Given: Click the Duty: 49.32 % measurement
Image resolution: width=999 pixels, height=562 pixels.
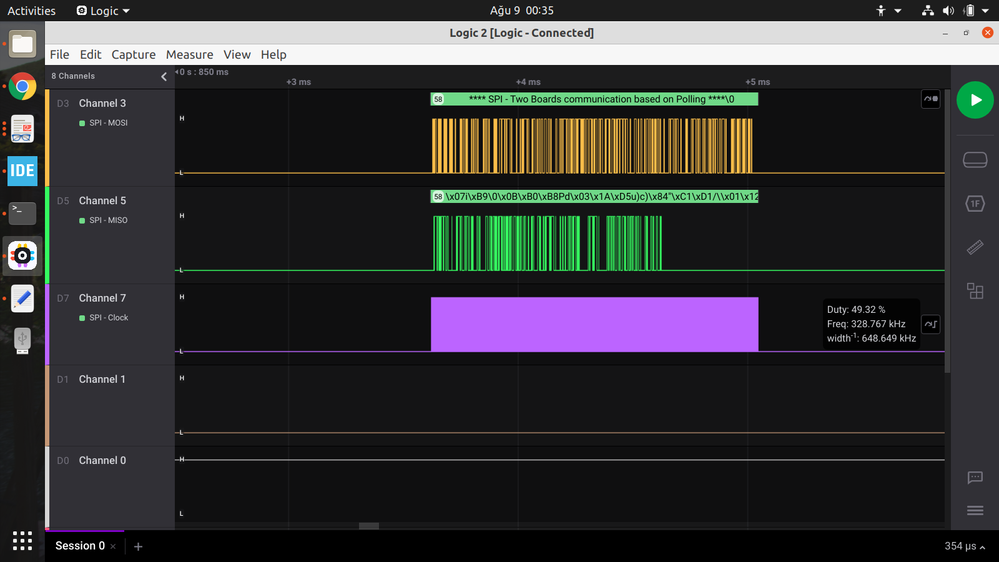Looking at the screenshot, I should tap(856, 310).
